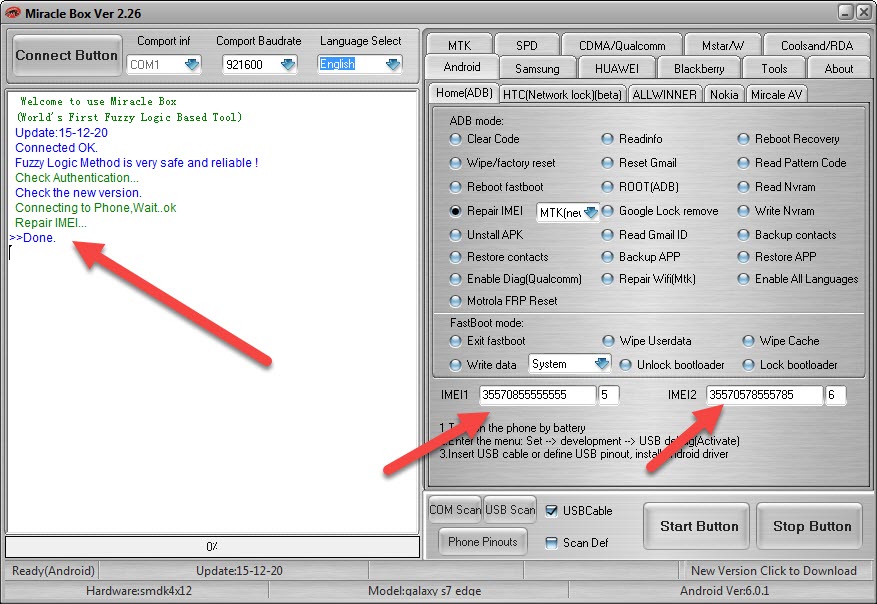The width and height of the screenshot is (877, 604).
Task: Open Phone Pinouts
Action: point(483,541)
